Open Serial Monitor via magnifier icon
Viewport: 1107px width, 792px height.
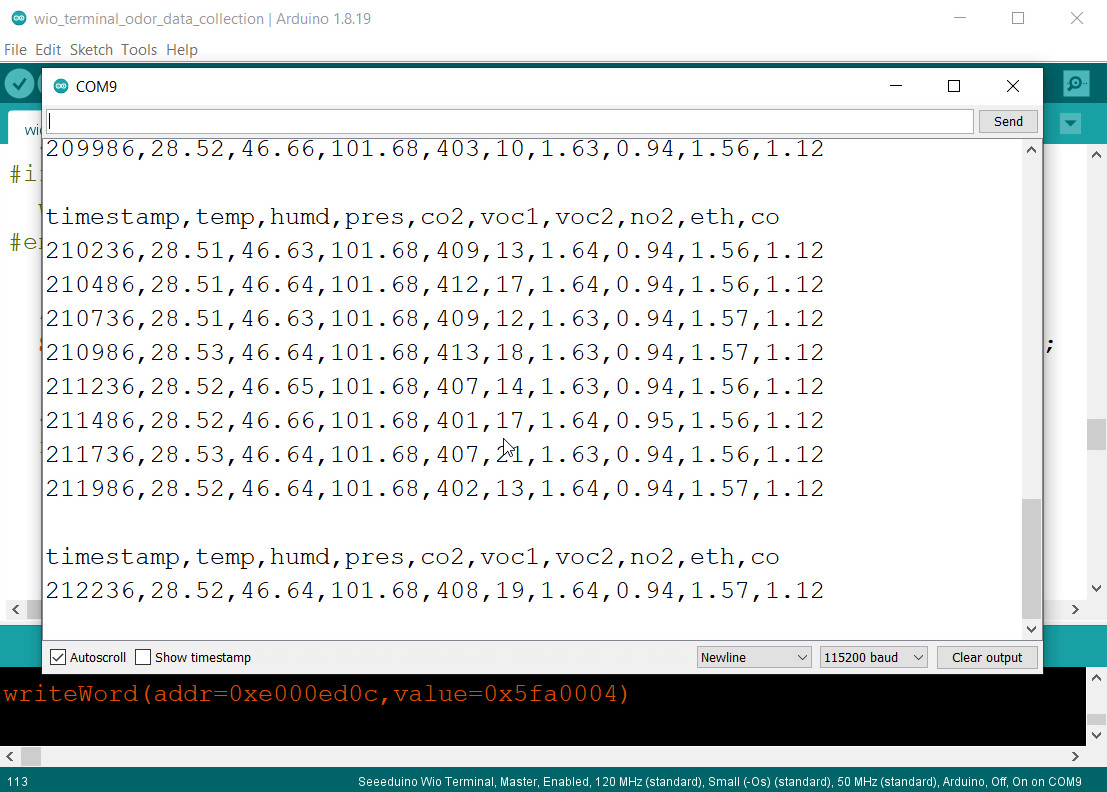point(1076,84)
